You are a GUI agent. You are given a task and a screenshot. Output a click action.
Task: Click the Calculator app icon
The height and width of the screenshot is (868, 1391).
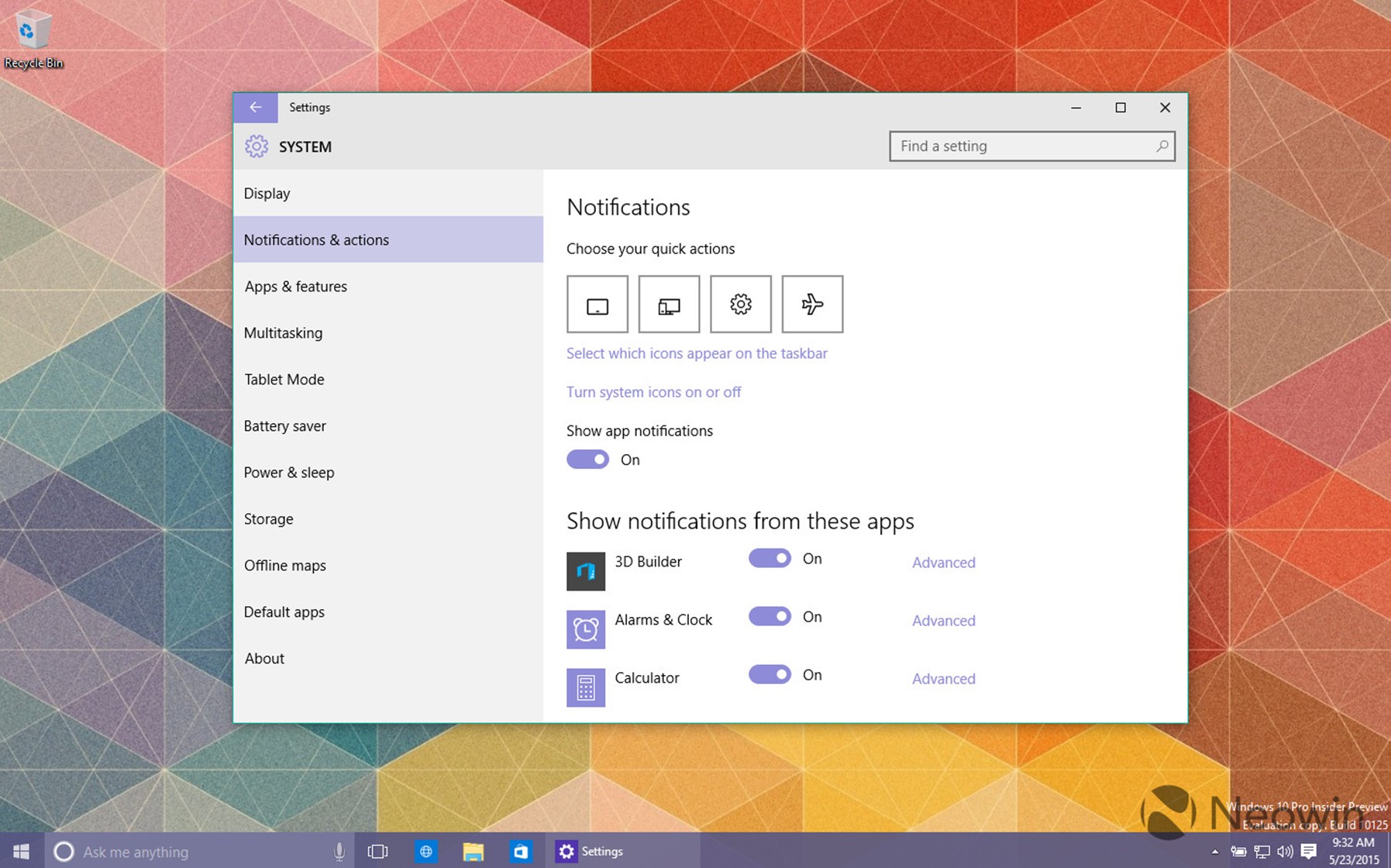[585, 687]
